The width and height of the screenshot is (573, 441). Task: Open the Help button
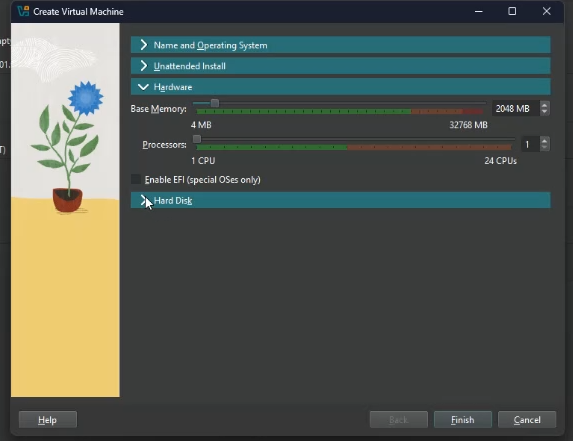[x=48, y=419]
